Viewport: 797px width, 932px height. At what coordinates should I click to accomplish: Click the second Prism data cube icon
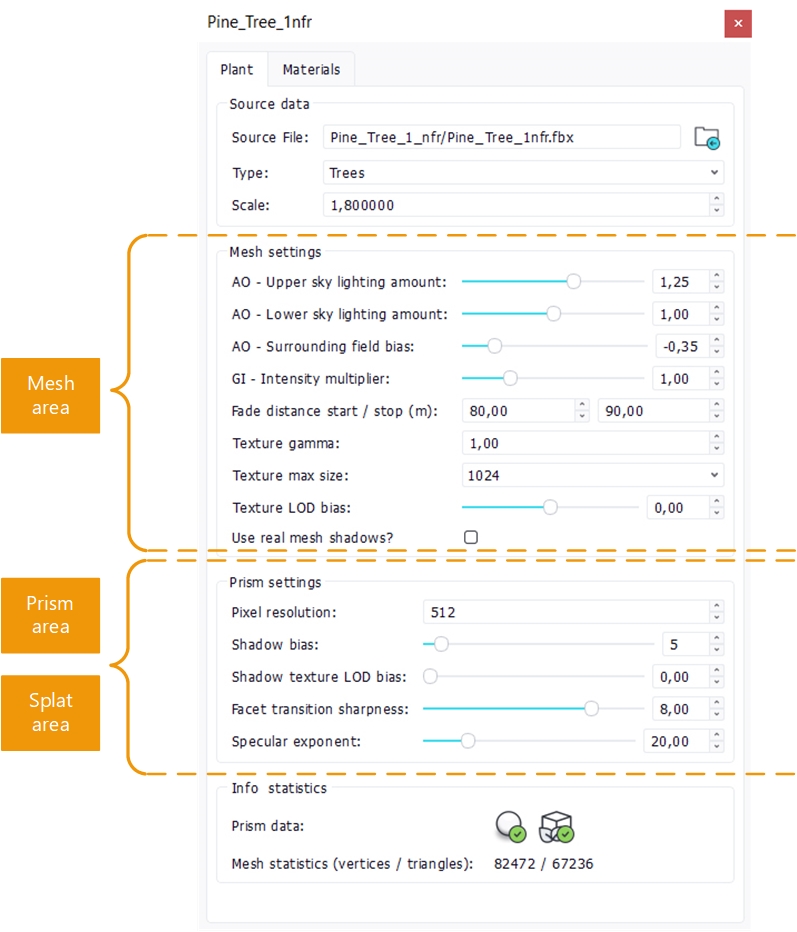coord(556,826)
